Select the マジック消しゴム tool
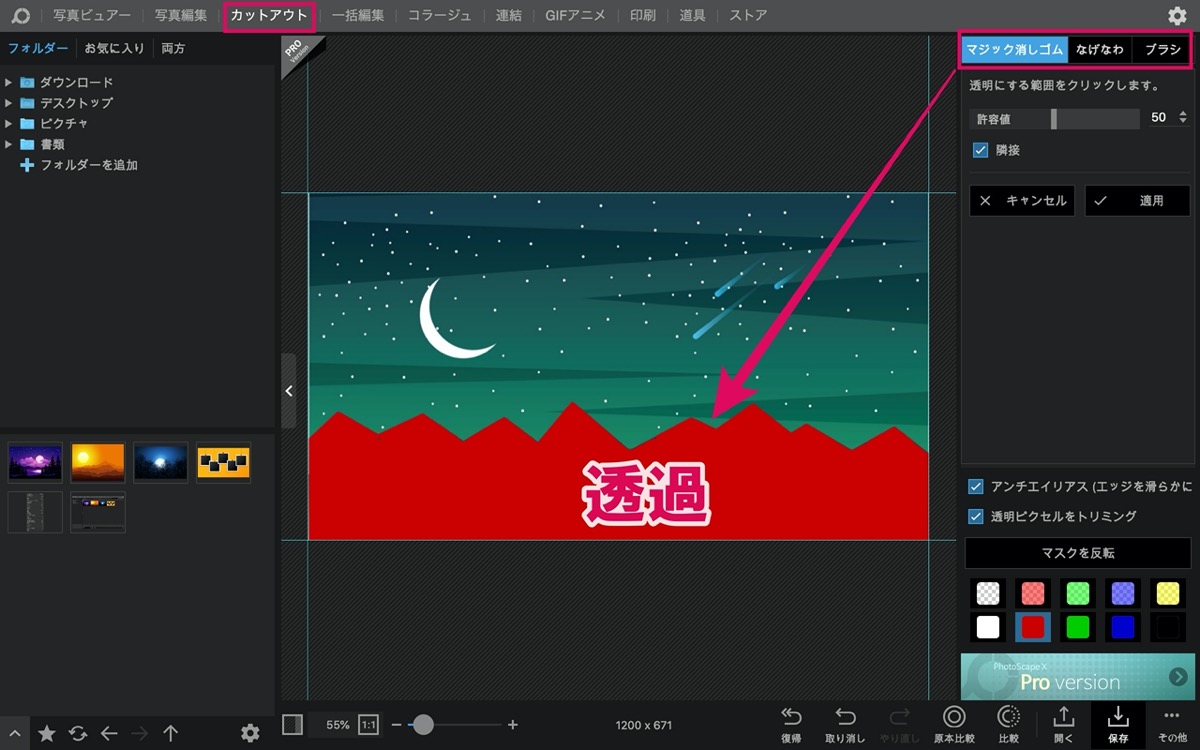 [1014, 49]
